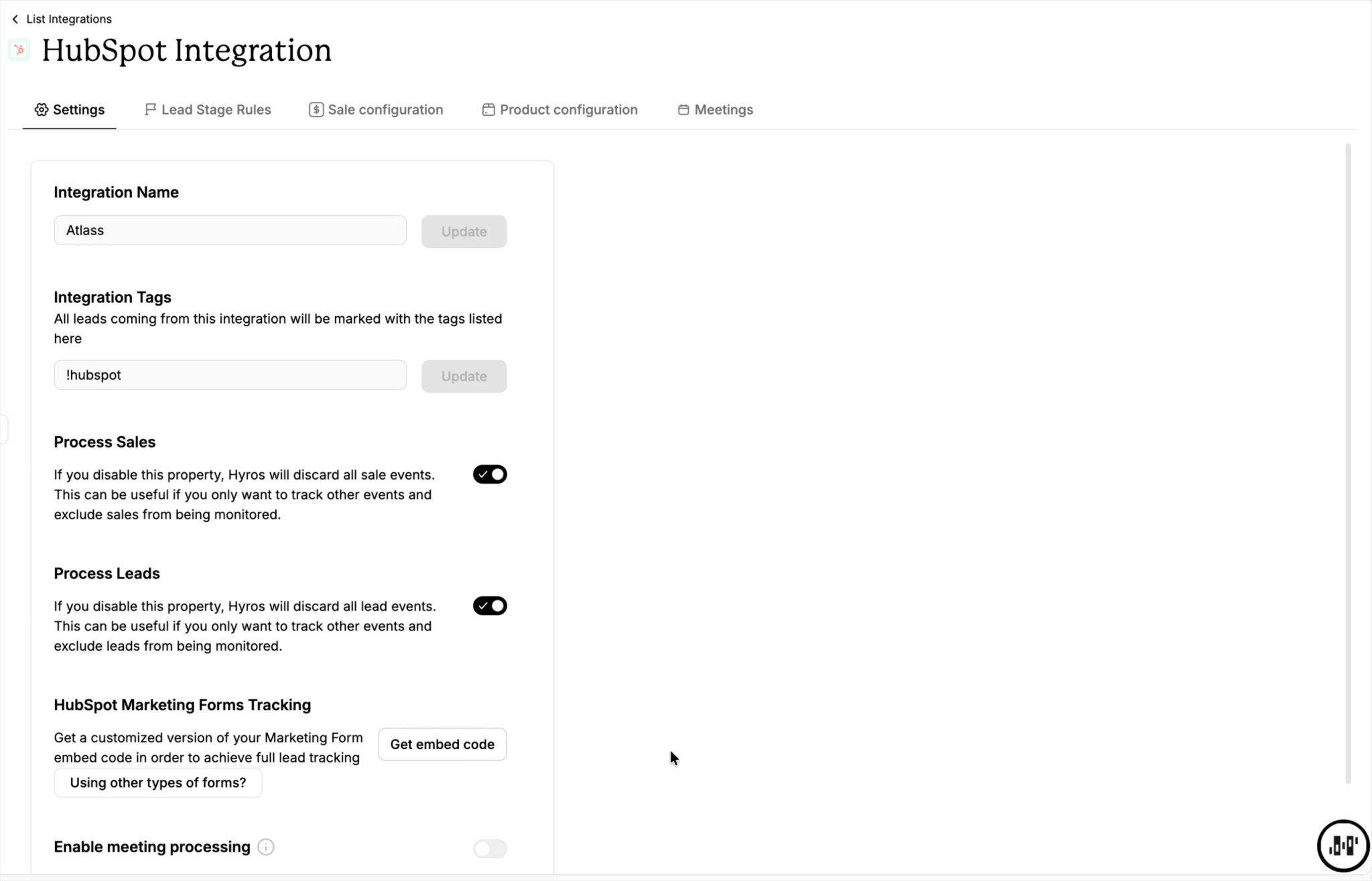This screenshot has width=1372, height=881.
Task: Click the Get embed code button
Action: click(442, 744)
